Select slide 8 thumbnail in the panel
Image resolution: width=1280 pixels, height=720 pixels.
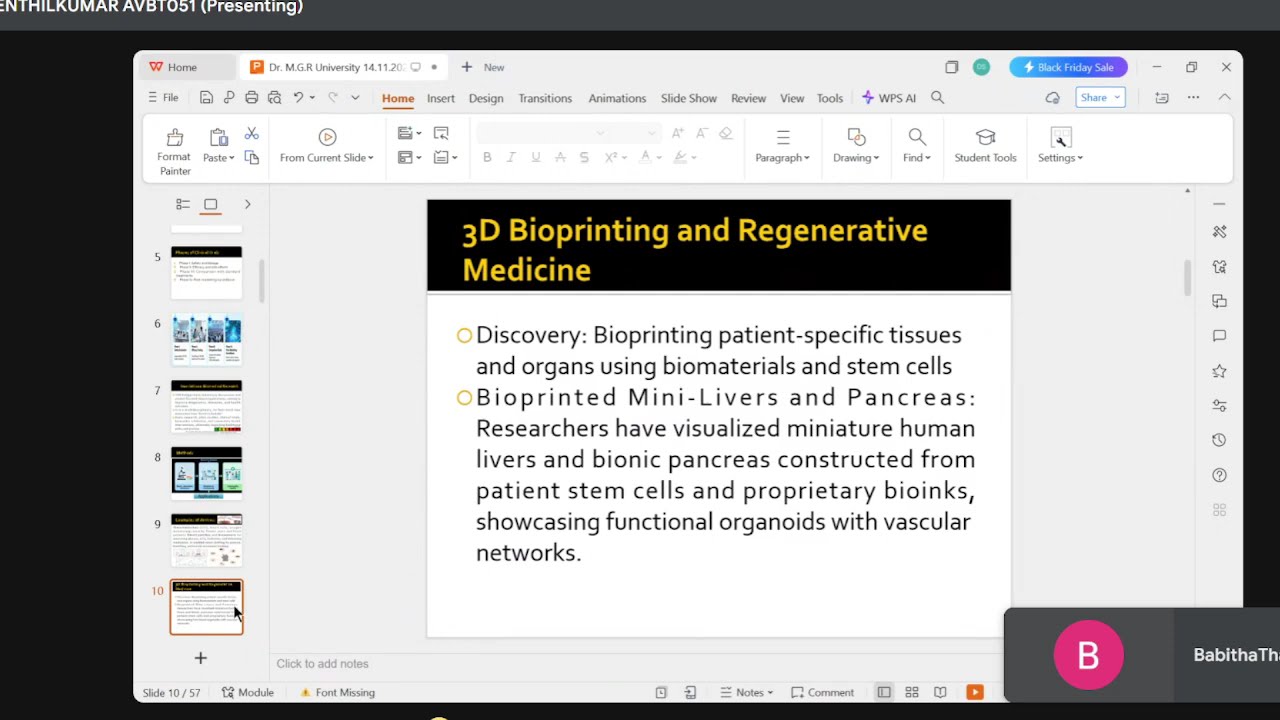(x=207, y=472)
